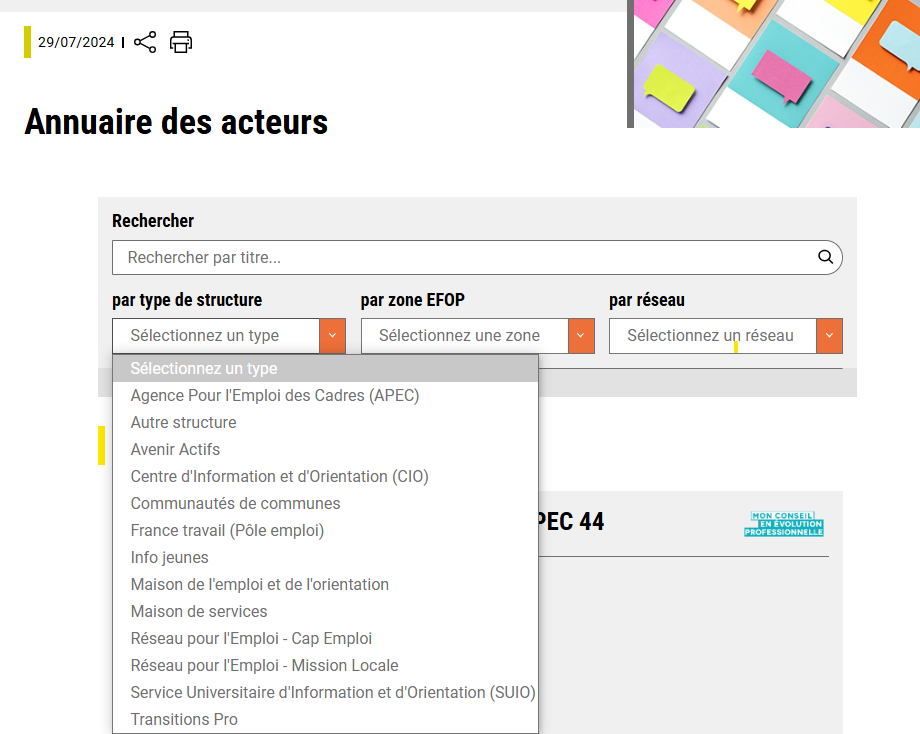Click the orange arrow of the réseau dropdown
Screen dimensions: 920x734
click(830, 336)
